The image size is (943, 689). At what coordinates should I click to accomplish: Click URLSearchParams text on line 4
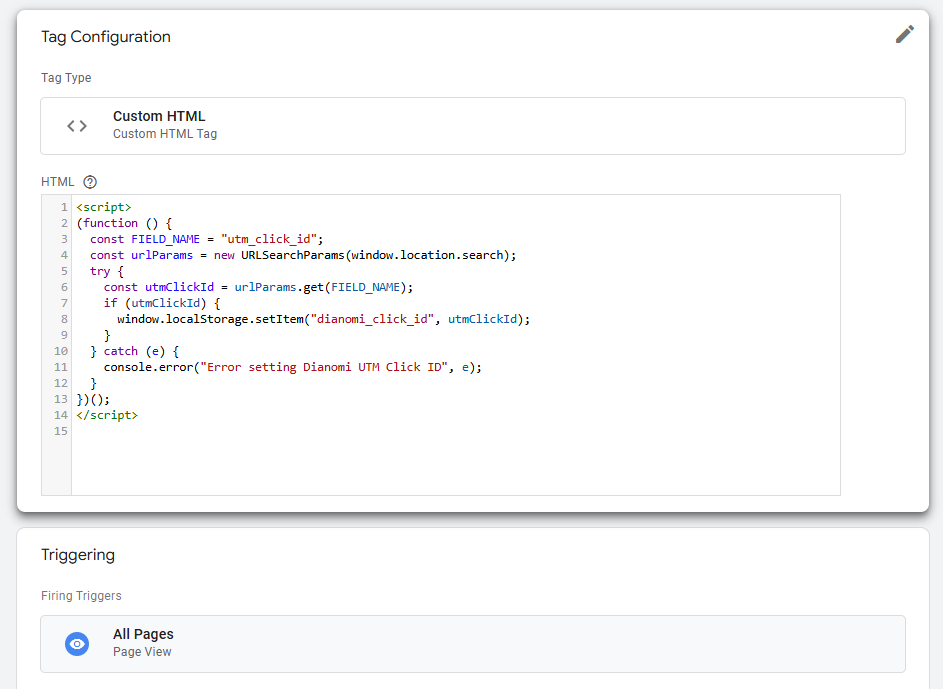pyautogui.click(x=293, y=256)
